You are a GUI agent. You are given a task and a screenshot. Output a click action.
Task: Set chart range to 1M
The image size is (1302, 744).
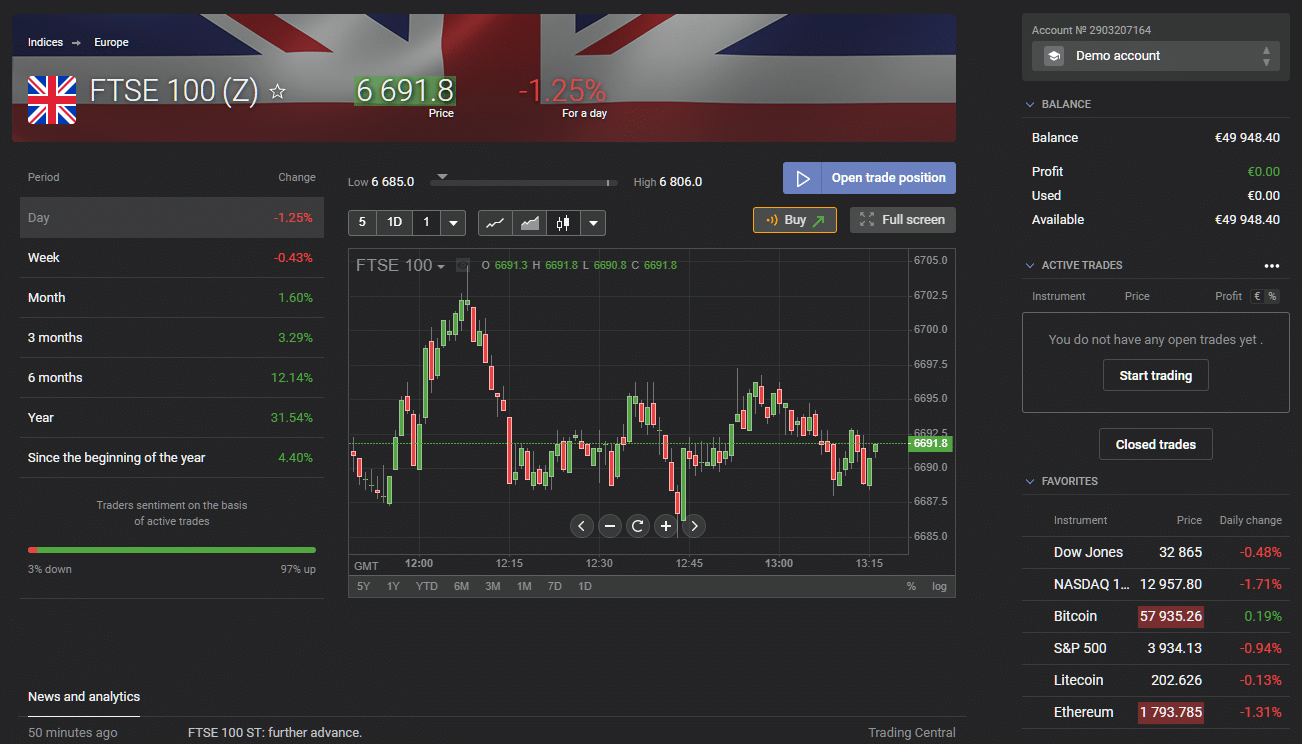524,586
